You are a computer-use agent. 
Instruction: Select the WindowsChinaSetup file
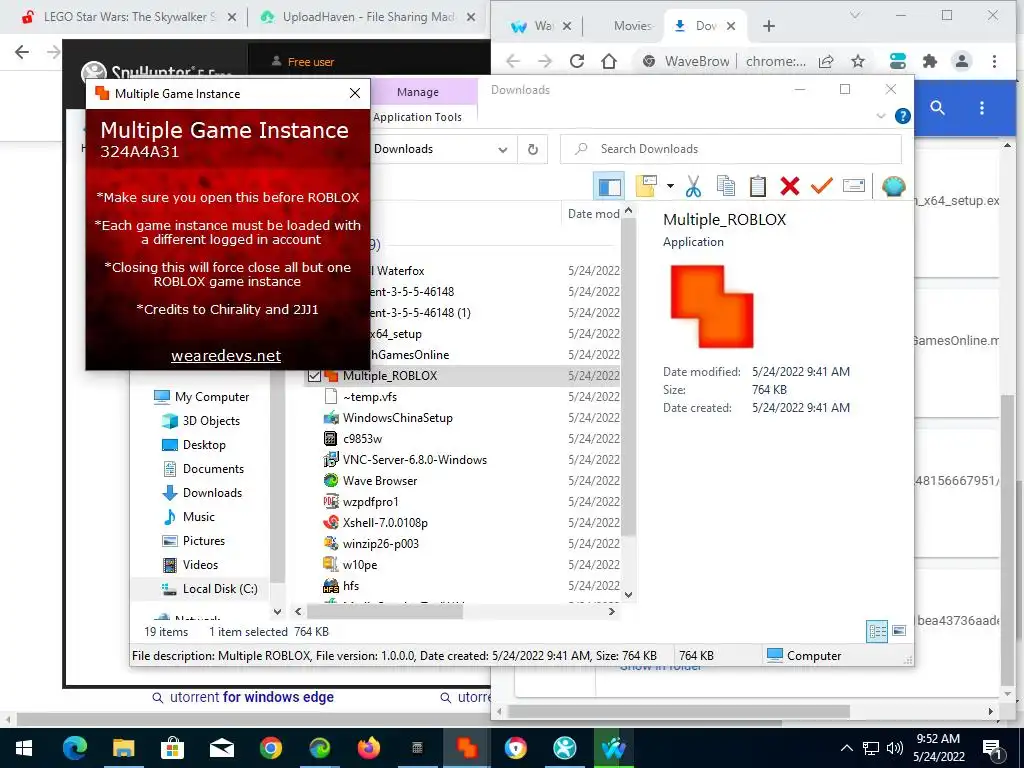click(x=397, y=417)
